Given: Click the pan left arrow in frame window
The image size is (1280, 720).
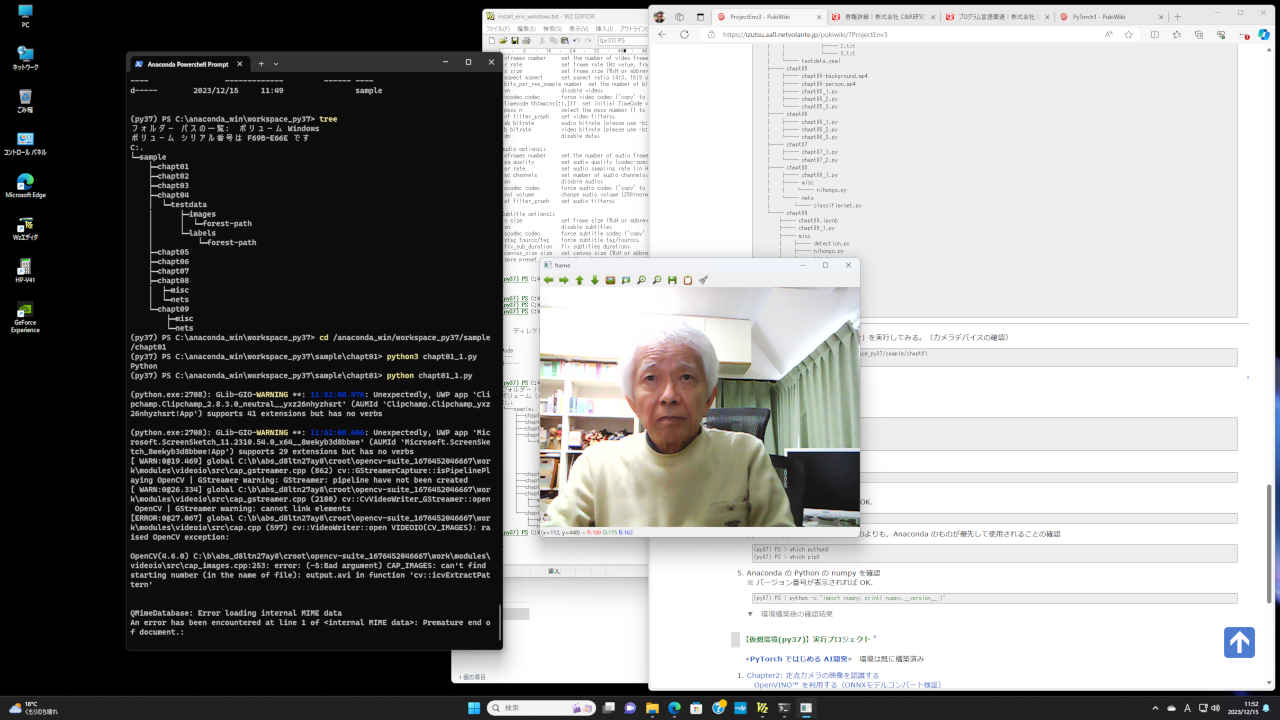Looking at the screenshot, I should (x=549, y=281).
